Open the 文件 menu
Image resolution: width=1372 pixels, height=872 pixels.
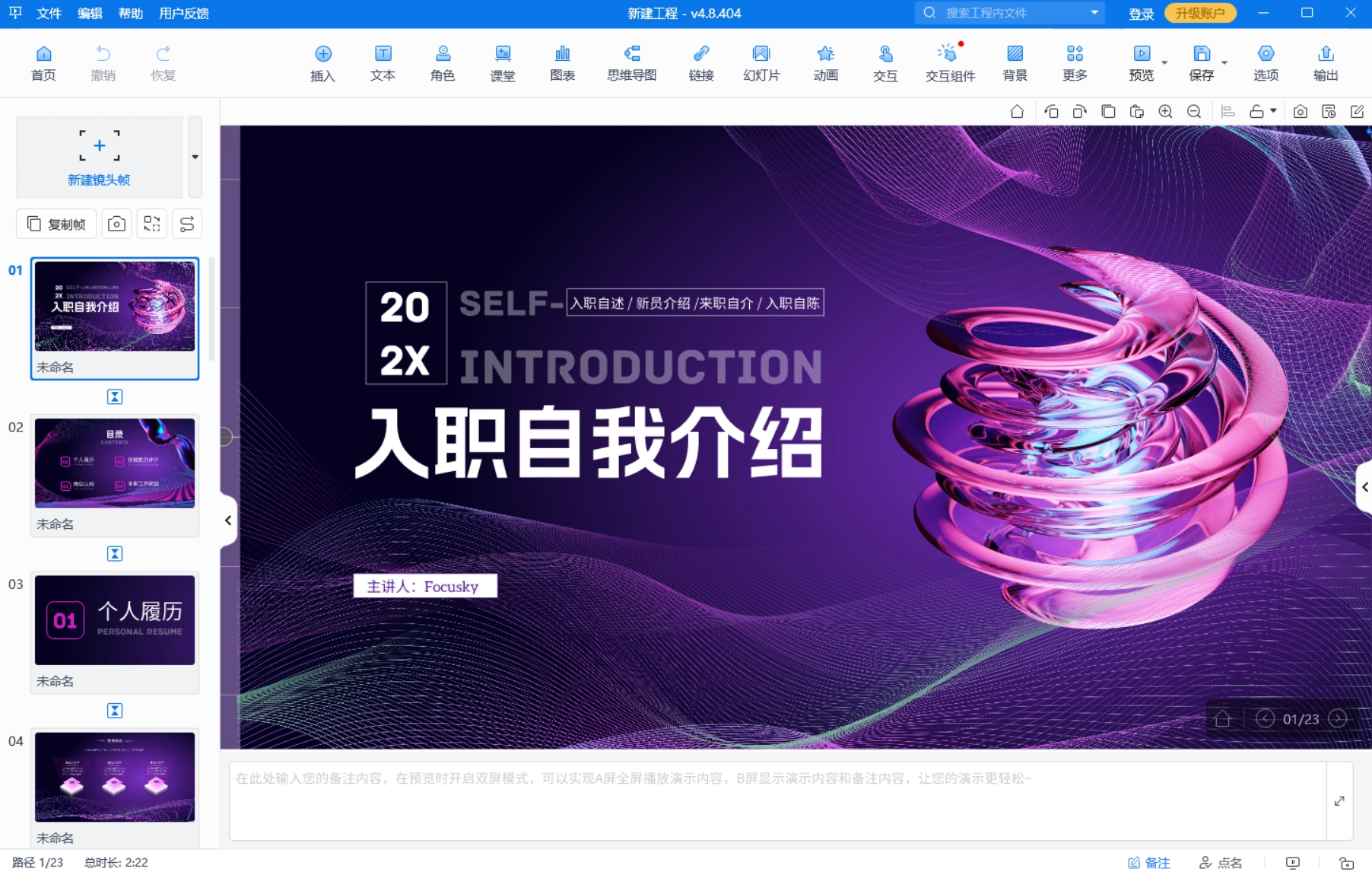point(49,13)
